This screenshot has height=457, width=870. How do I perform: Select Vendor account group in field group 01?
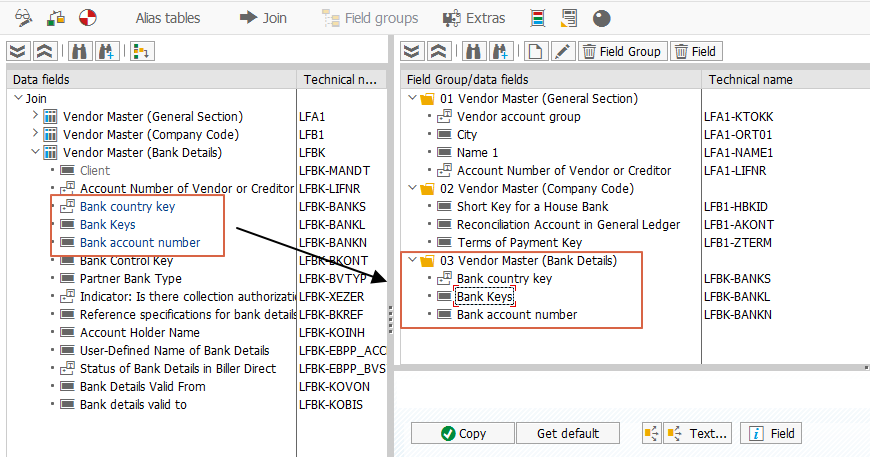(519, 116)
